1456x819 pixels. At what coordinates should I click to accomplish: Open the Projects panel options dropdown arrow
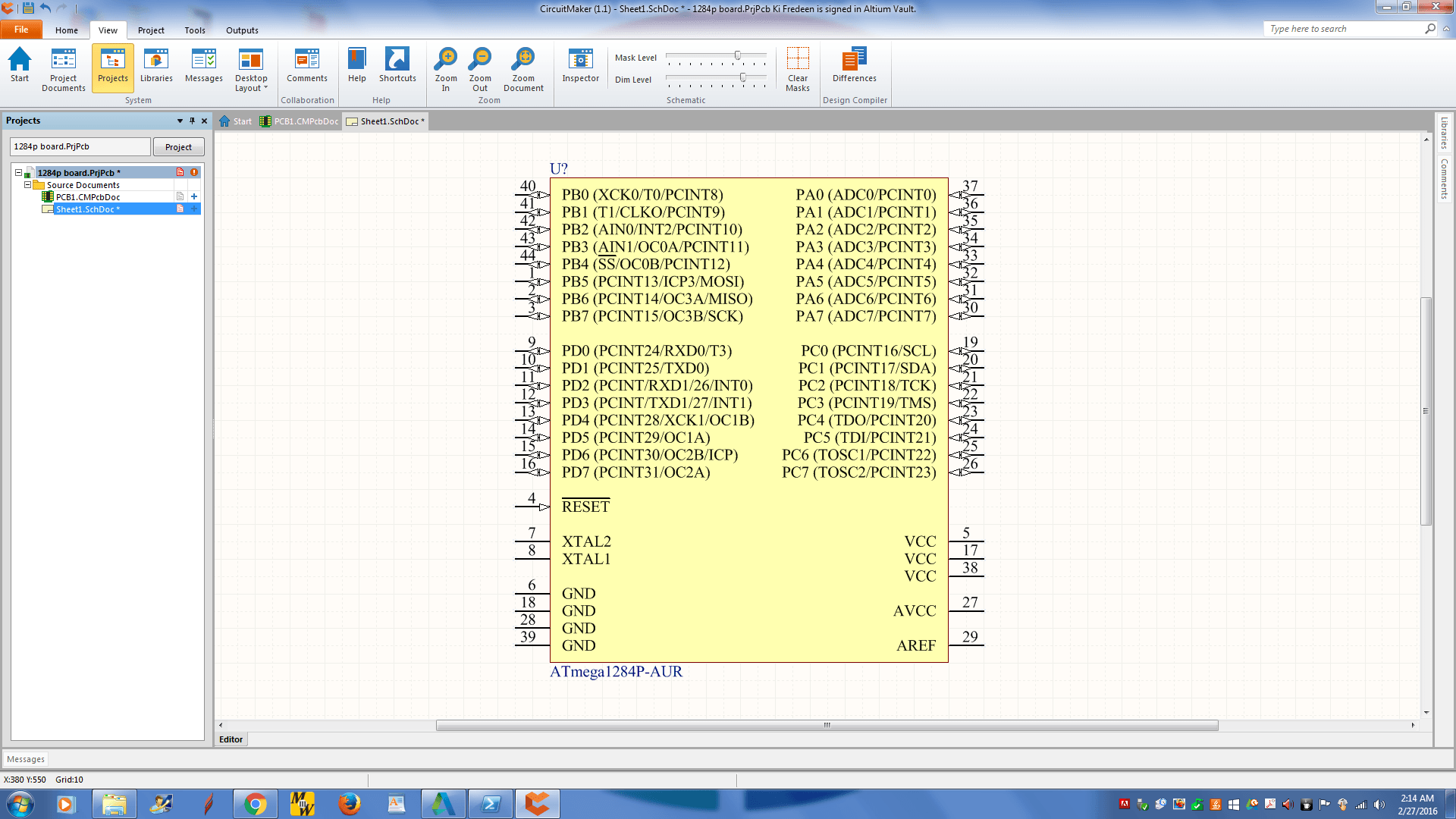[180, 121]
